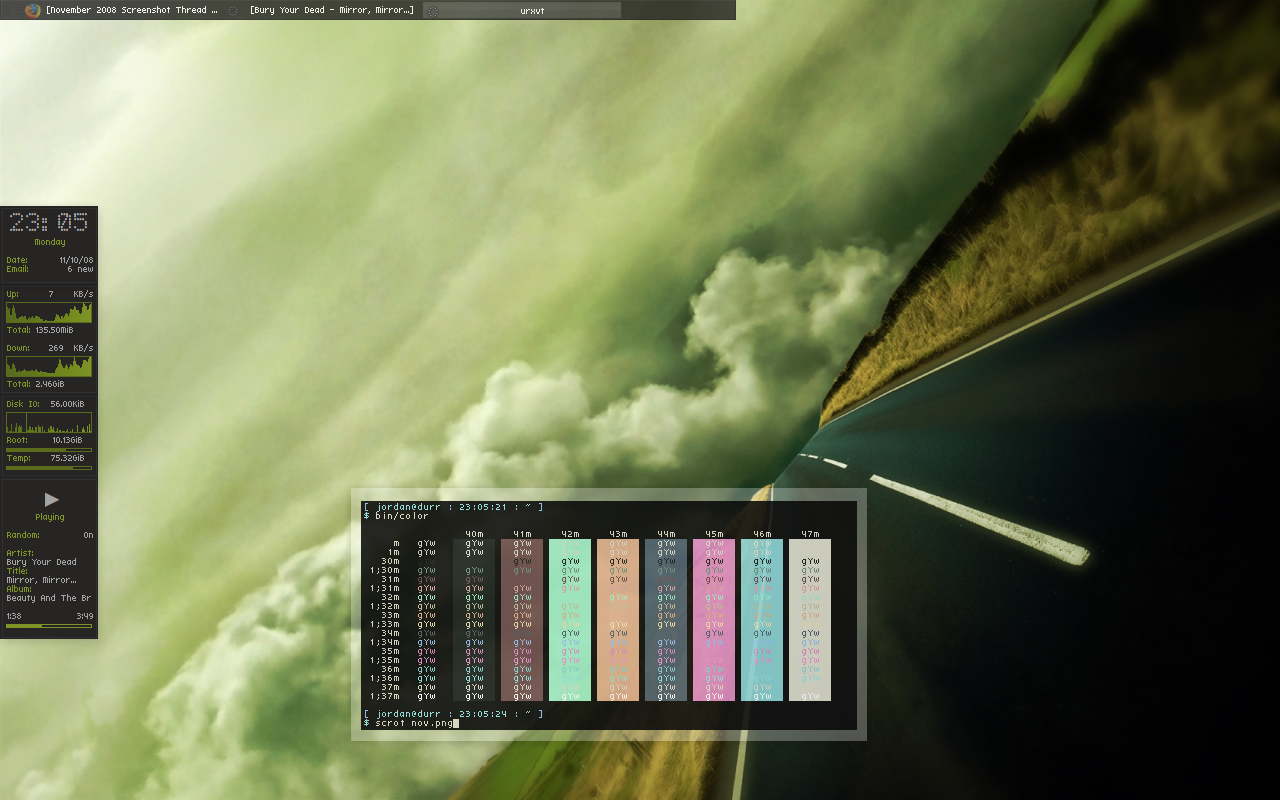Image resolution: width=1280 pixels, height=800 pixels.
Task: Click the song progress bar below the 1:38 time
Action: (50, 626)
